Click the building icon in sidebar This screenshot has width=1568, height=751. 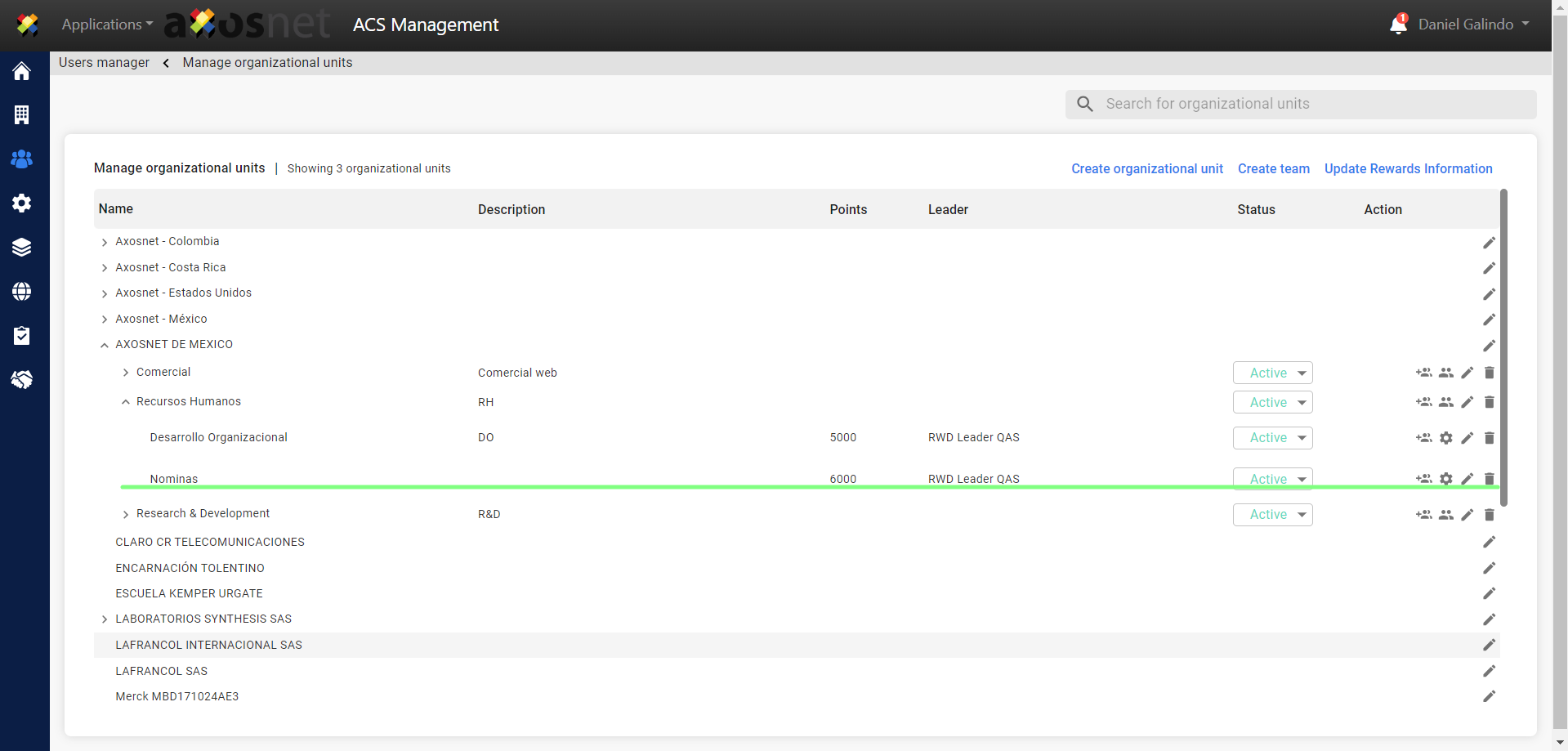(22, 115)
